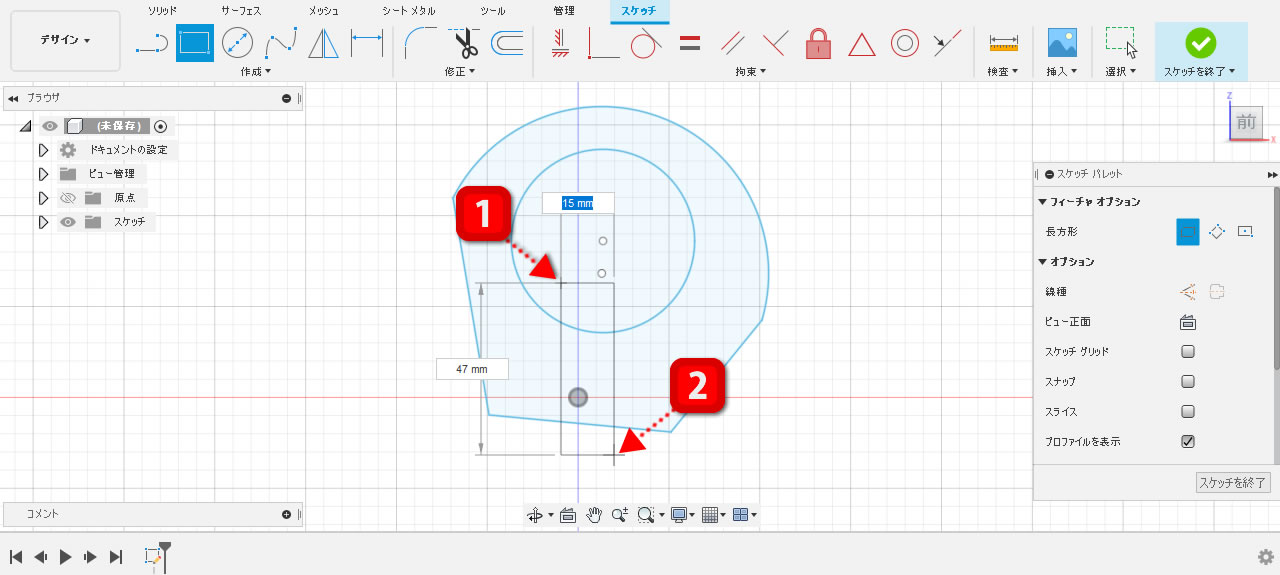Select the trim scissors tool
Image resolution: width=1280 pixels, height=575 pixels.
(x=464, y=43)
